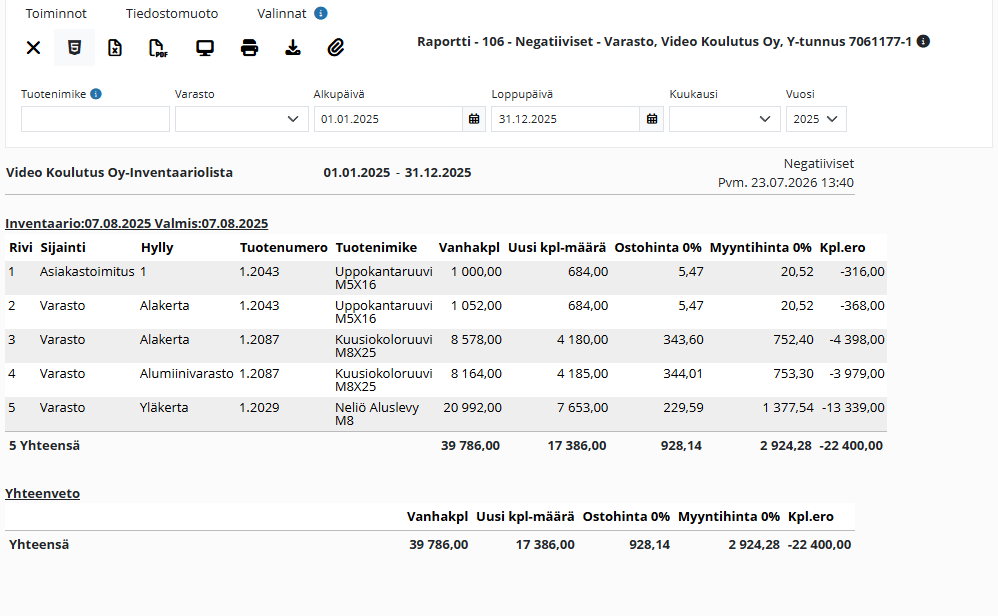Click the paperclip attachment icon

pos(336,48)
